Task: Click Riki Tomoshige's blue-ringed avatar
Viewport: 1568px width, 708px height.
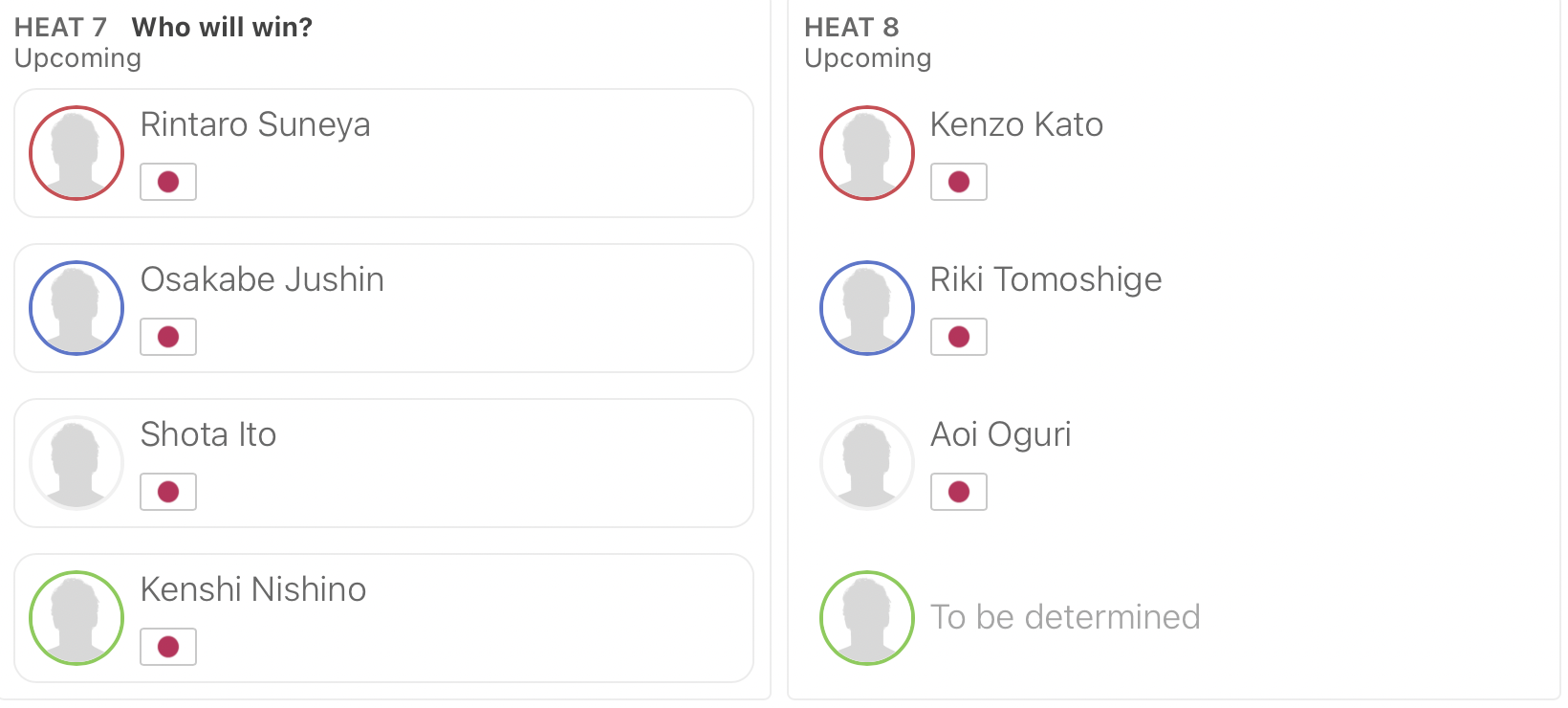Action: 867,308
